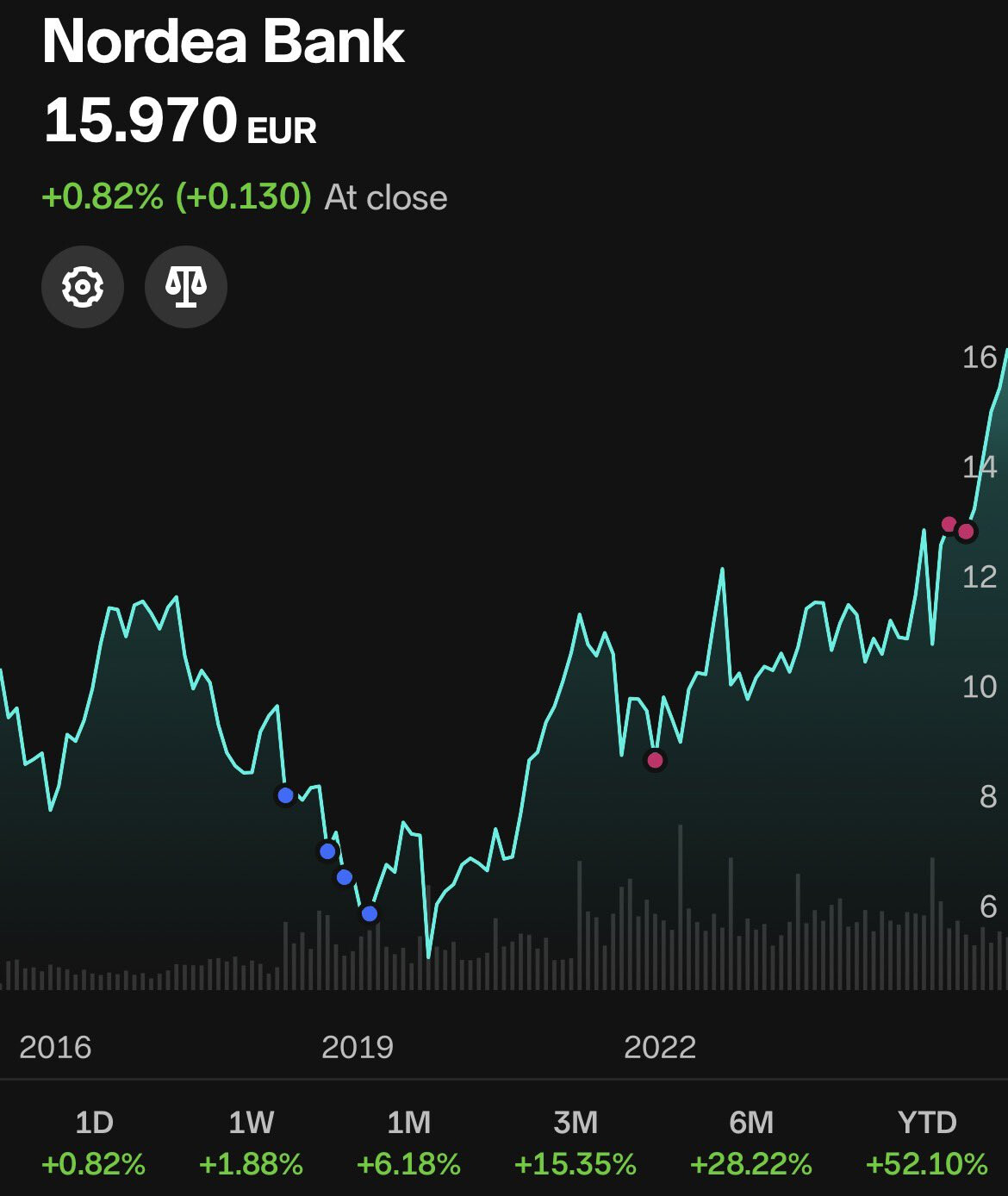1008x1196 pixels.
Task: Tap the lowest blue marker on the chart
Action: (370, 913)
